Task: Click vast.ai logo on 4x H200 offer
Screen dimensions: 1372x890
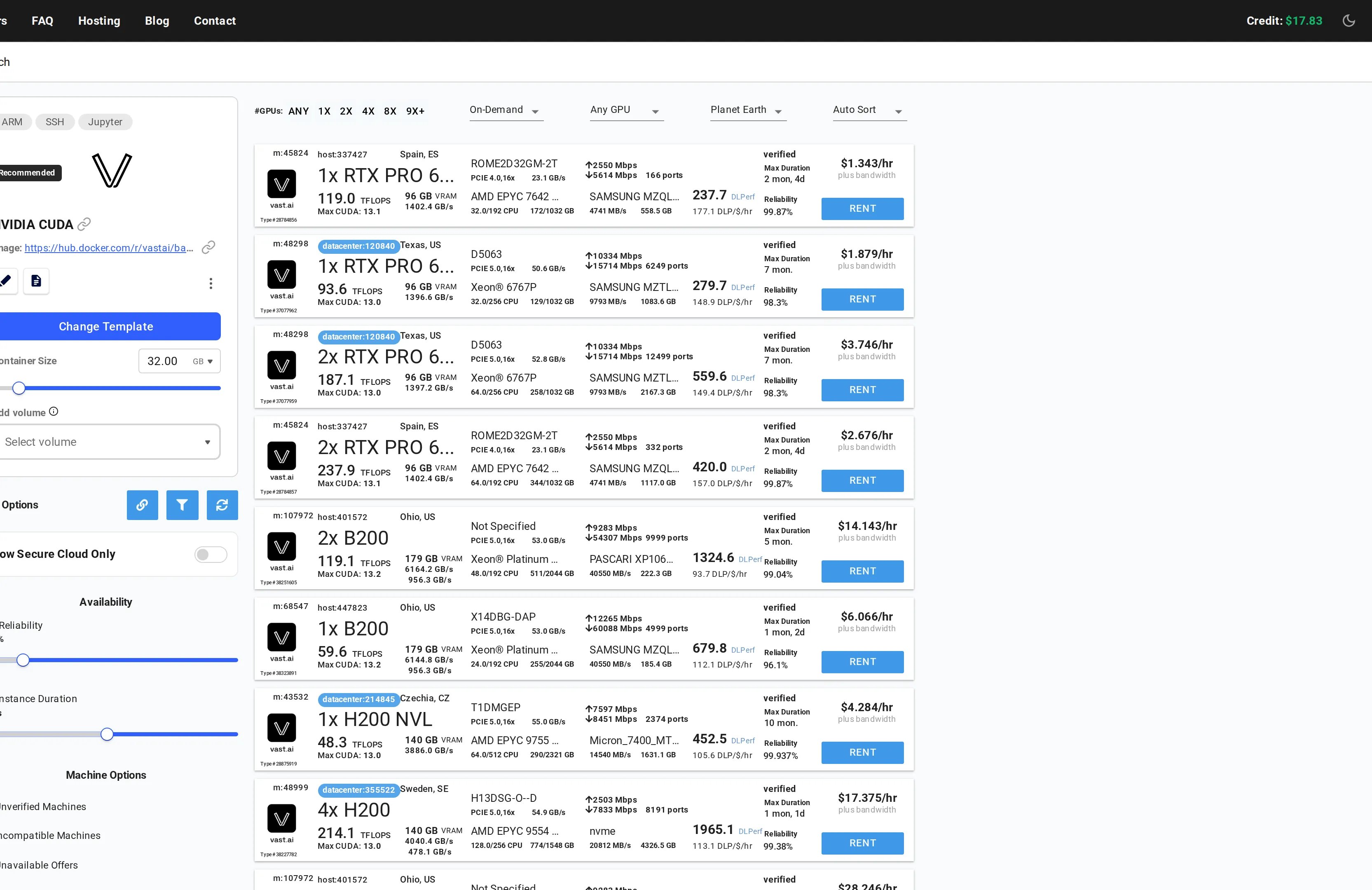Action: coord(282,819)
